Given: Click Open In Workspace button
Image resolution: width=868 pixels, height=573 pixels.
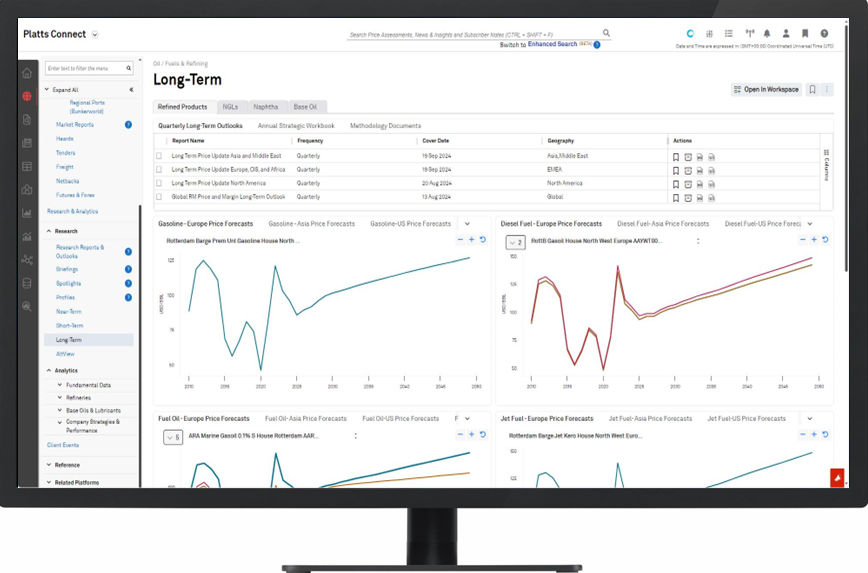Looking at the screenshot, I should pyautogui.click(x=766, y=89).
